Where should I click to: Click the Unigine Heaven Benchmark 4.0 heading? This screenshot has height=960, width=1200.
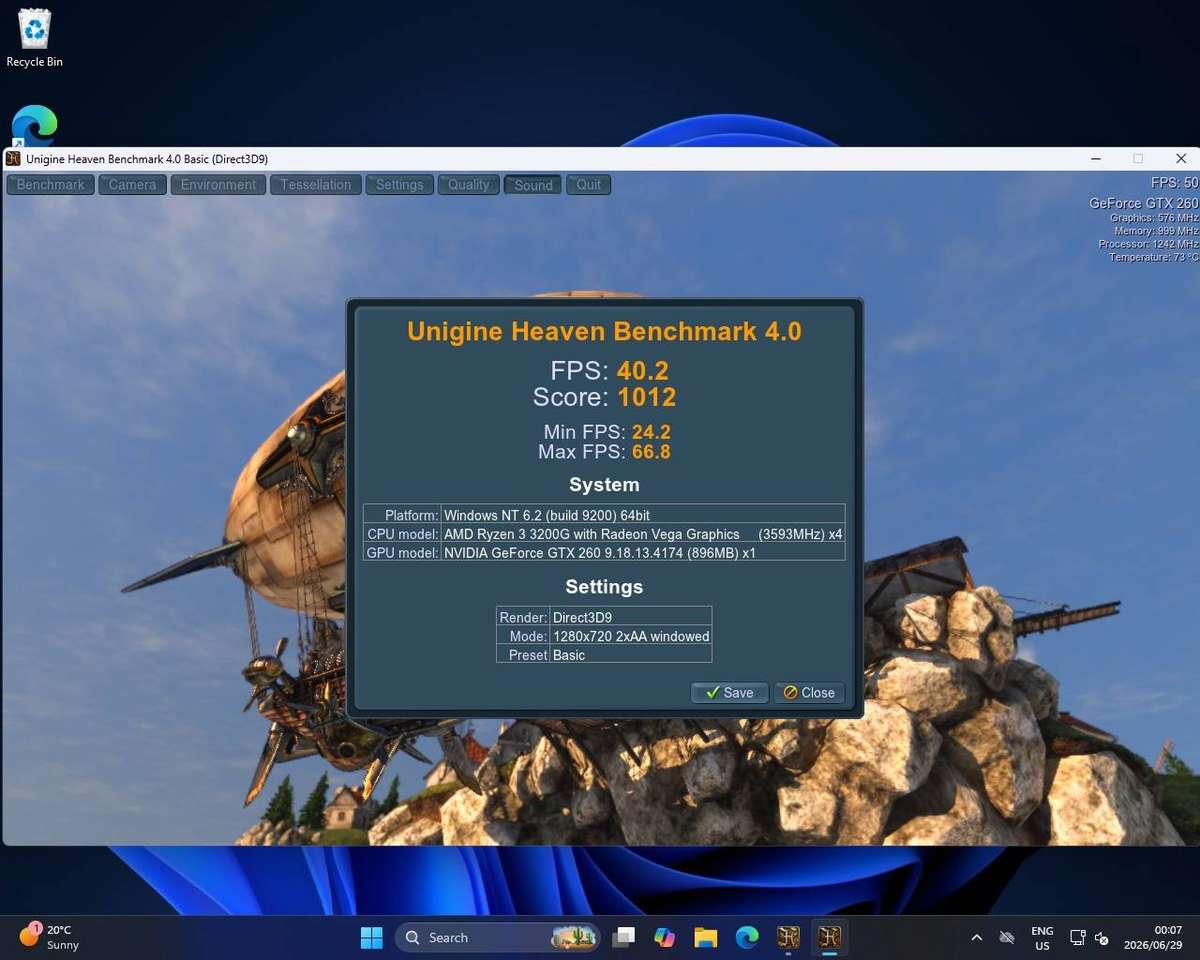click(604, 332)
